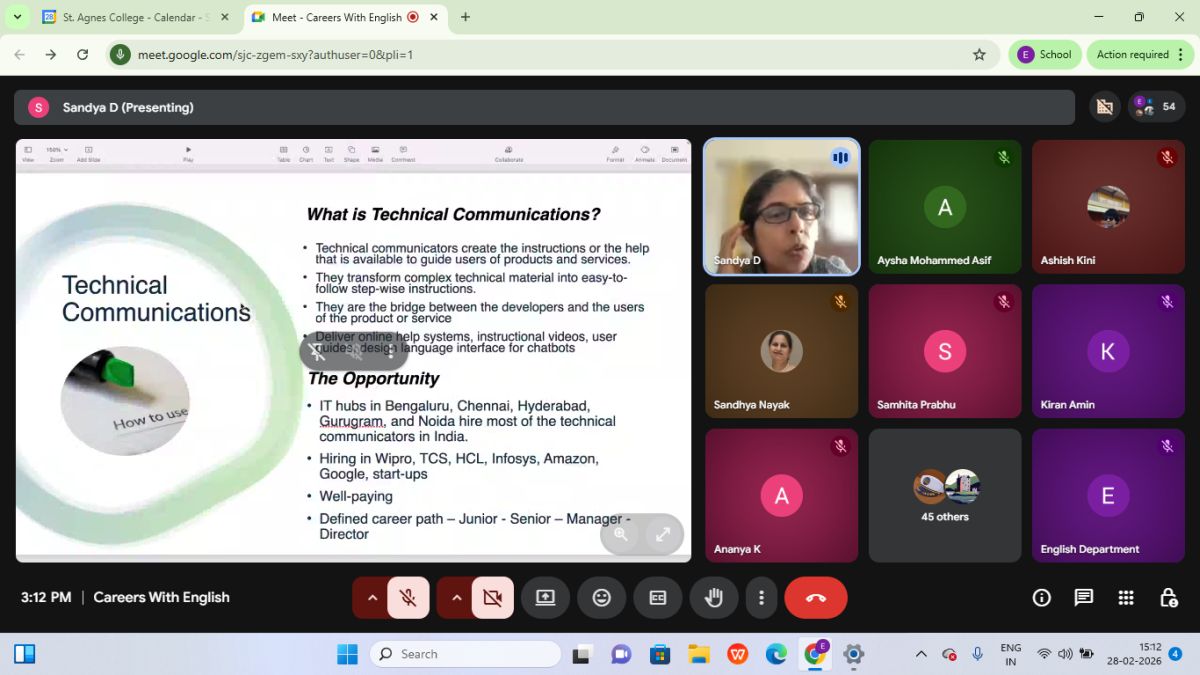Show all 54 participants
This screenshot has width=1200, height=675.
click(x=1157, y=107)
